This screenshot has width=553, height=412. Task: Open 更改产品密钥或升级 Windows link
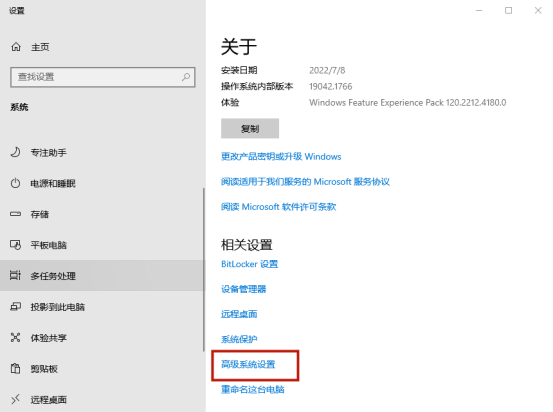[x=281, y=156]
